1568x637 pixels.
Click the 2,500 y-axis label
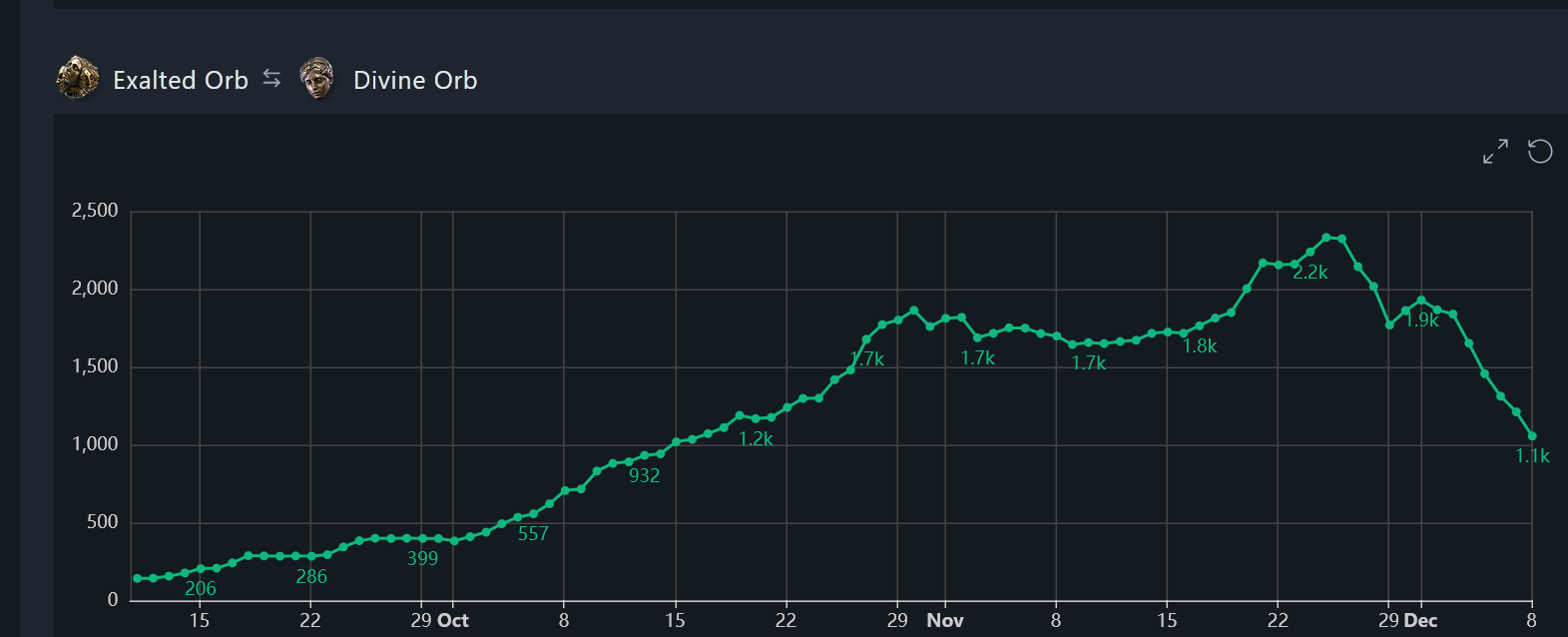(x=95, y=211)
